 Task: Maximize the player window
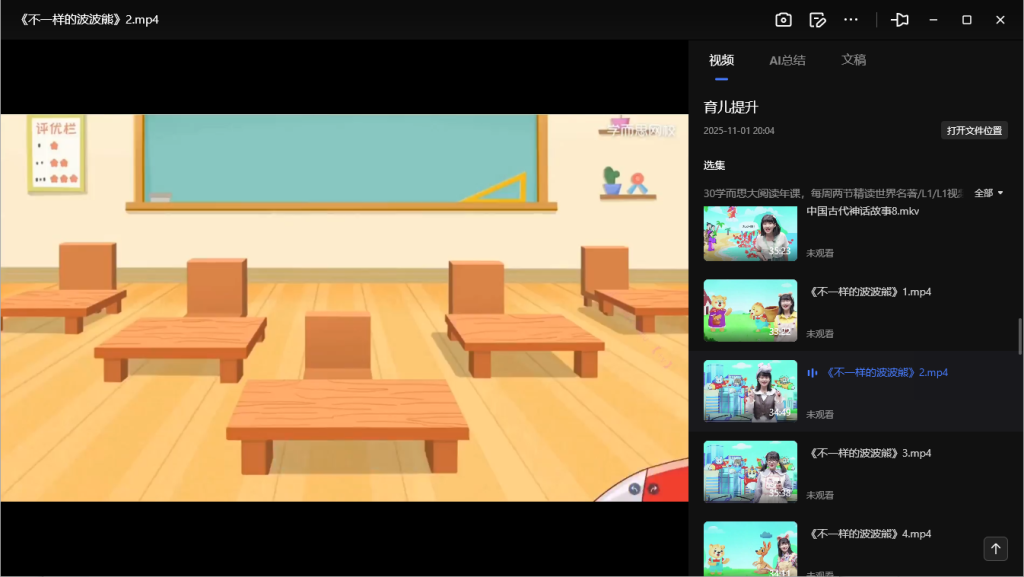click(967, 20)
